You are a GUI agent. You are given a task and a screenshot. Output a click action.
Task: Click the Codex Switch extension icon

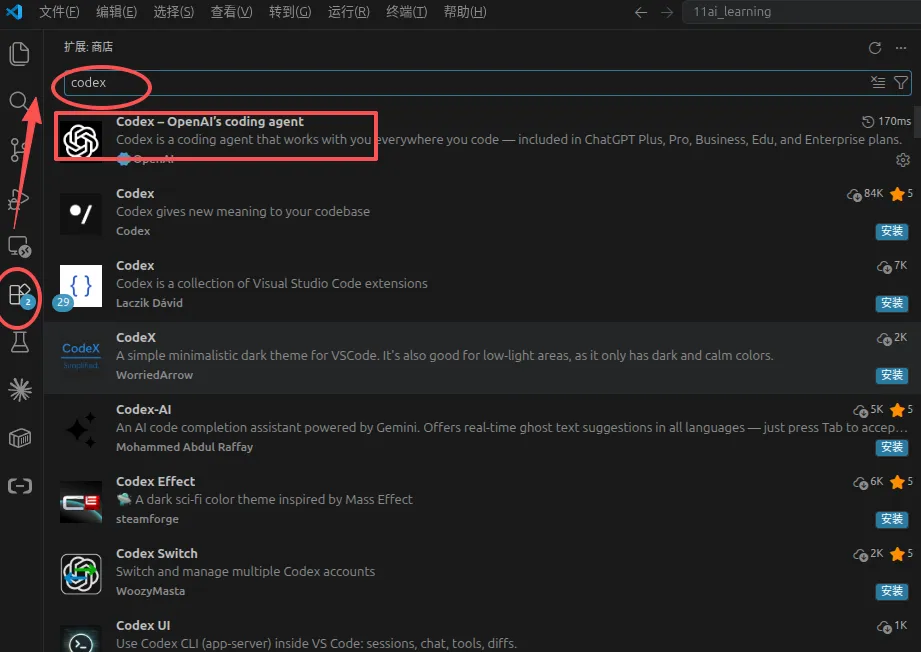click(x=81, y=574)
